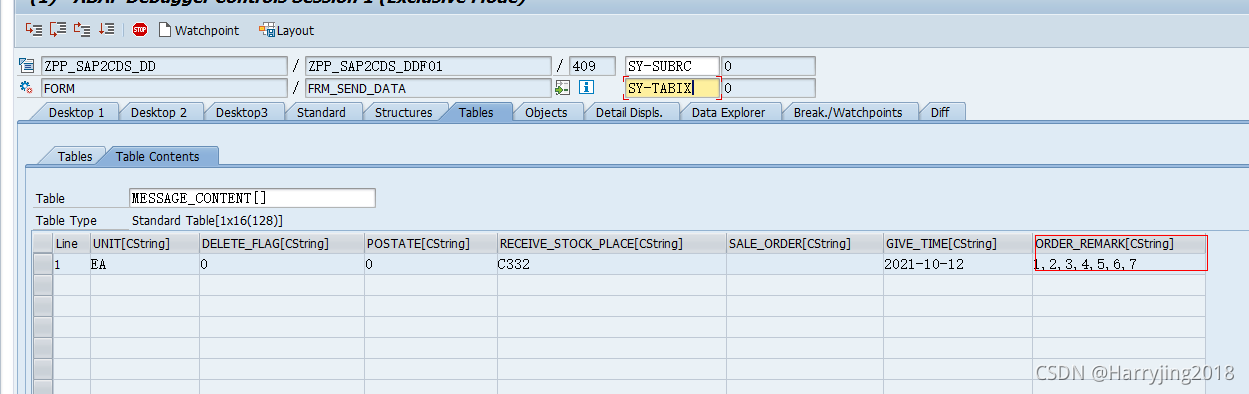Screen dimensions: 1249x394
Task: Open the Break./Watchpoints tab
Action: click(847, 112)
